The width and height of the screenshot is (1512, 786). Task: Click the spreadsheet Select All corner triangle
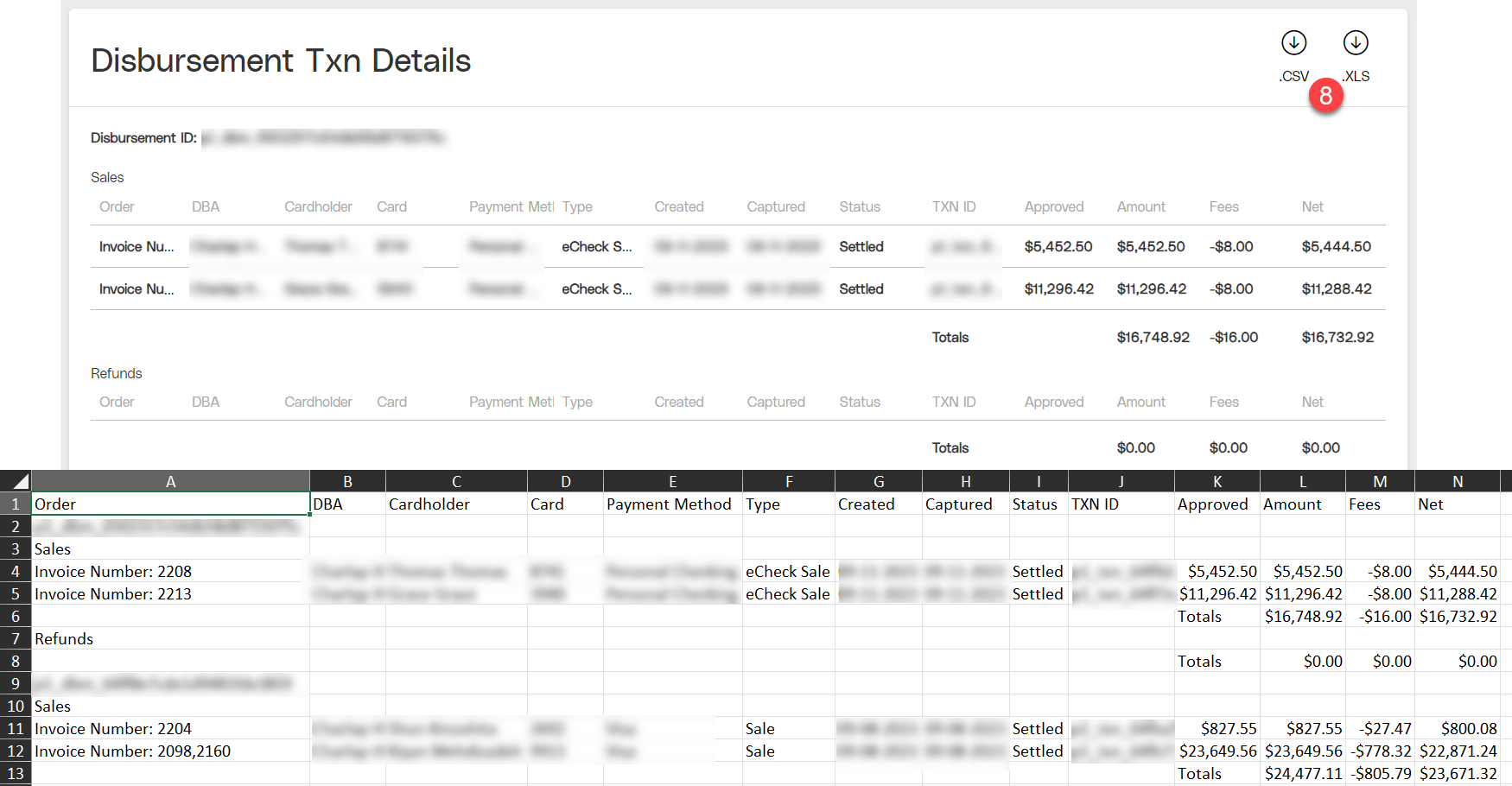16,481
